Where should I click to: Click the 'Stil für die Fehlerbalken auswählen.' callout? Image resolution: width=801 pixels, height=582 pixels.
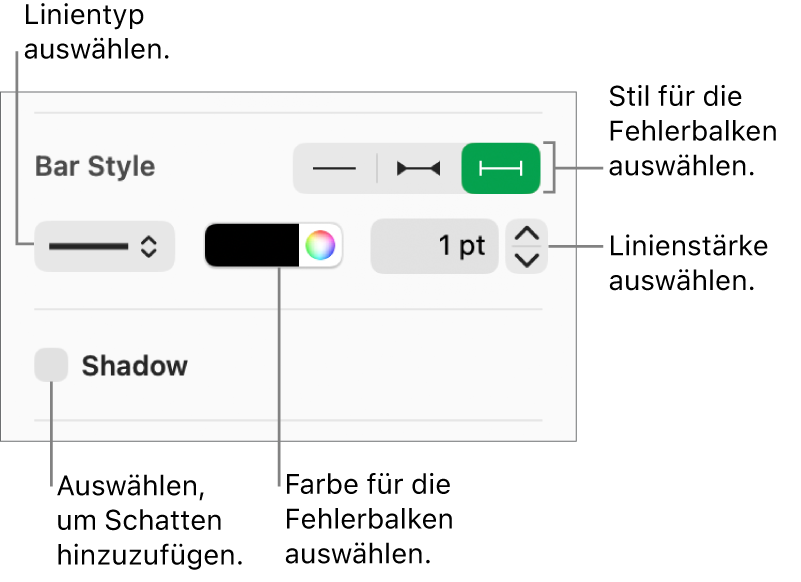click(693, 131)
